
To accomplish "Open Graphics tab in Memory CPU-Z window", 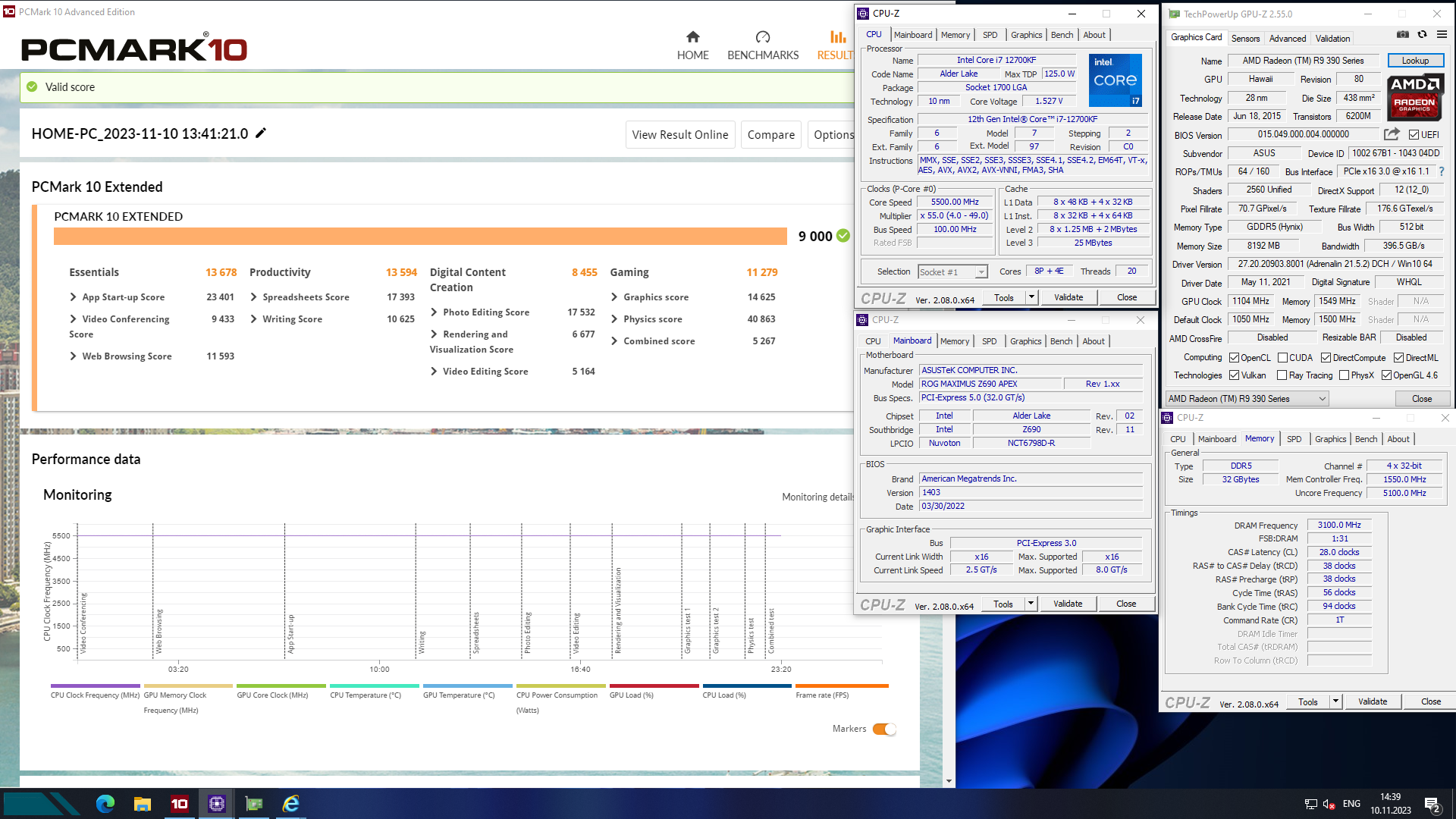I will (1330, 439).
